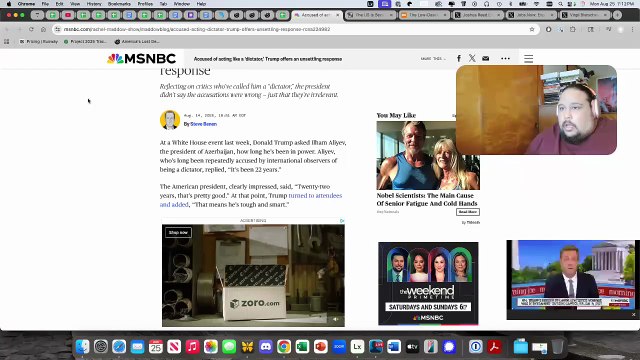Viewport: 640px width, 360px height.
Task: Open Photos app in the dock
Action: click(211, 347)
